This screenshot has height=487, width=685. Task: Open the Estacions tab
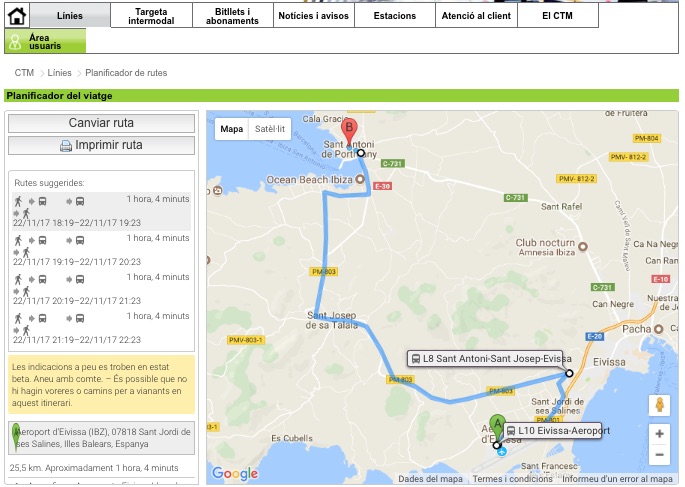(x=395, y=16)
